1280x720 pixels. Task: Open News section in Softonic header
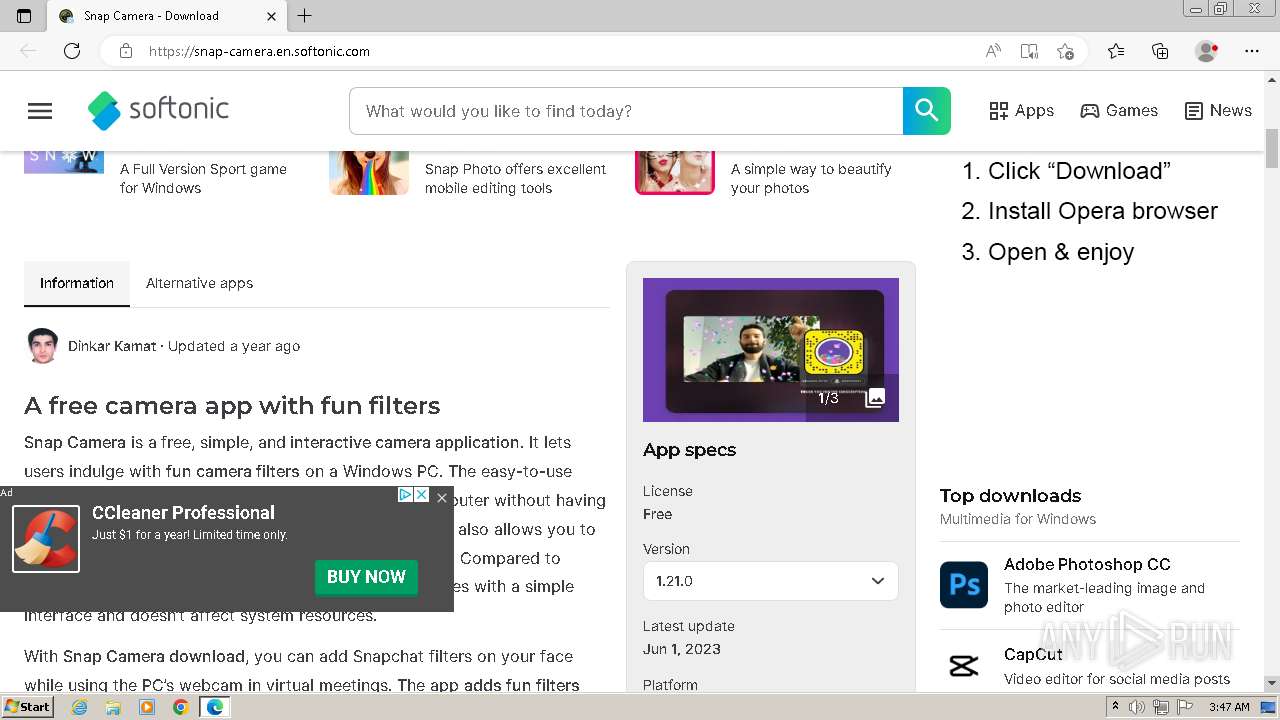tap(1218, 111)
